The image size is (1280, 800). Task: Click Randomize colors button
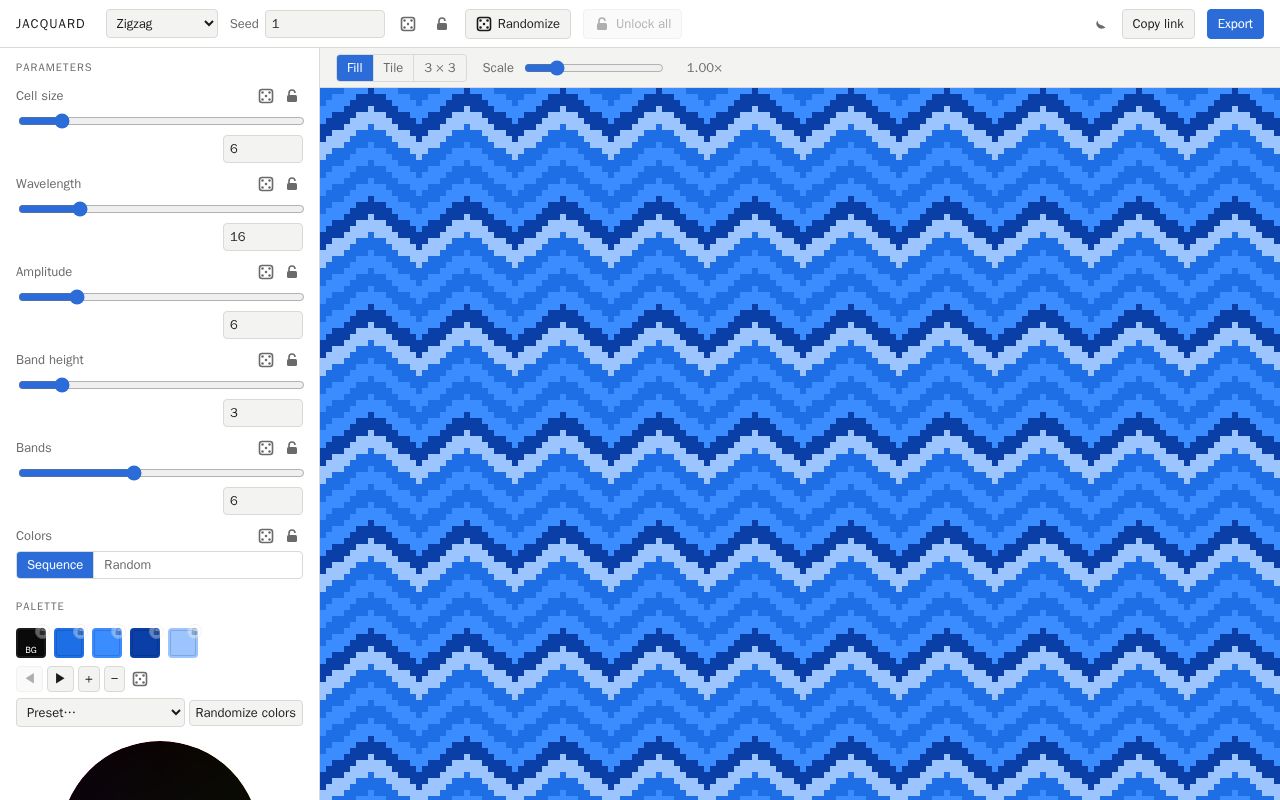click(x=246, y=713)
